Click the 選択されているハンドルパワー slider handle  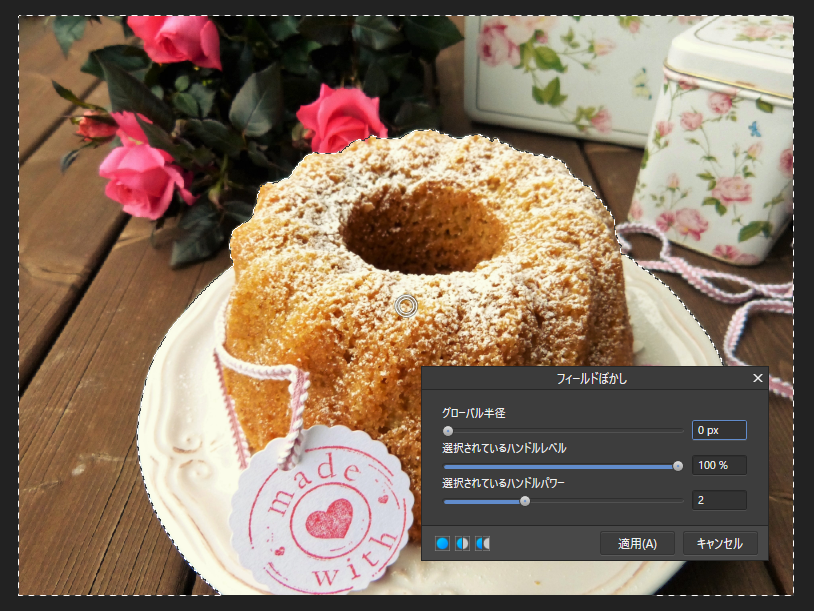pos(525,501)
